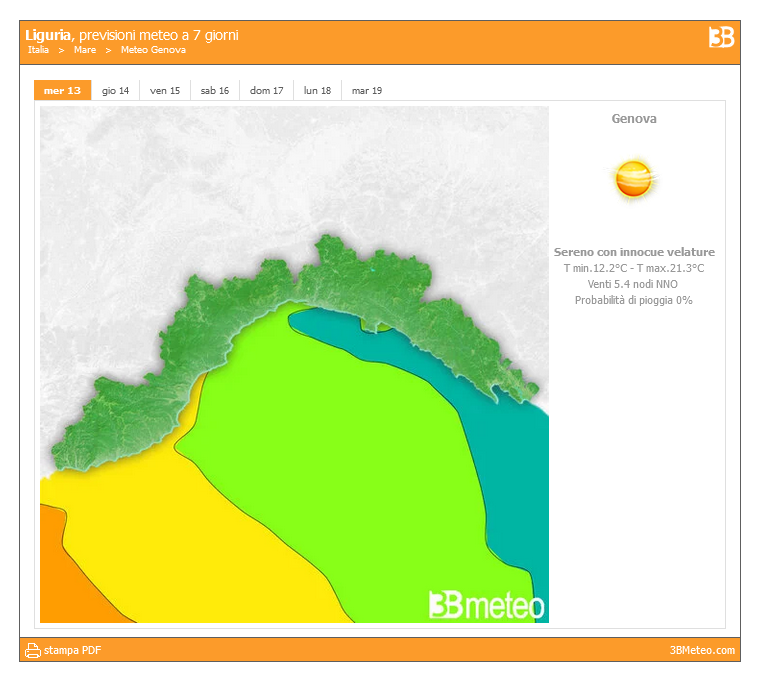This screenshot has height=682, width=761.
Task: Click the 3Bmeteo watermark logo on map
Action: click(487, 604)
